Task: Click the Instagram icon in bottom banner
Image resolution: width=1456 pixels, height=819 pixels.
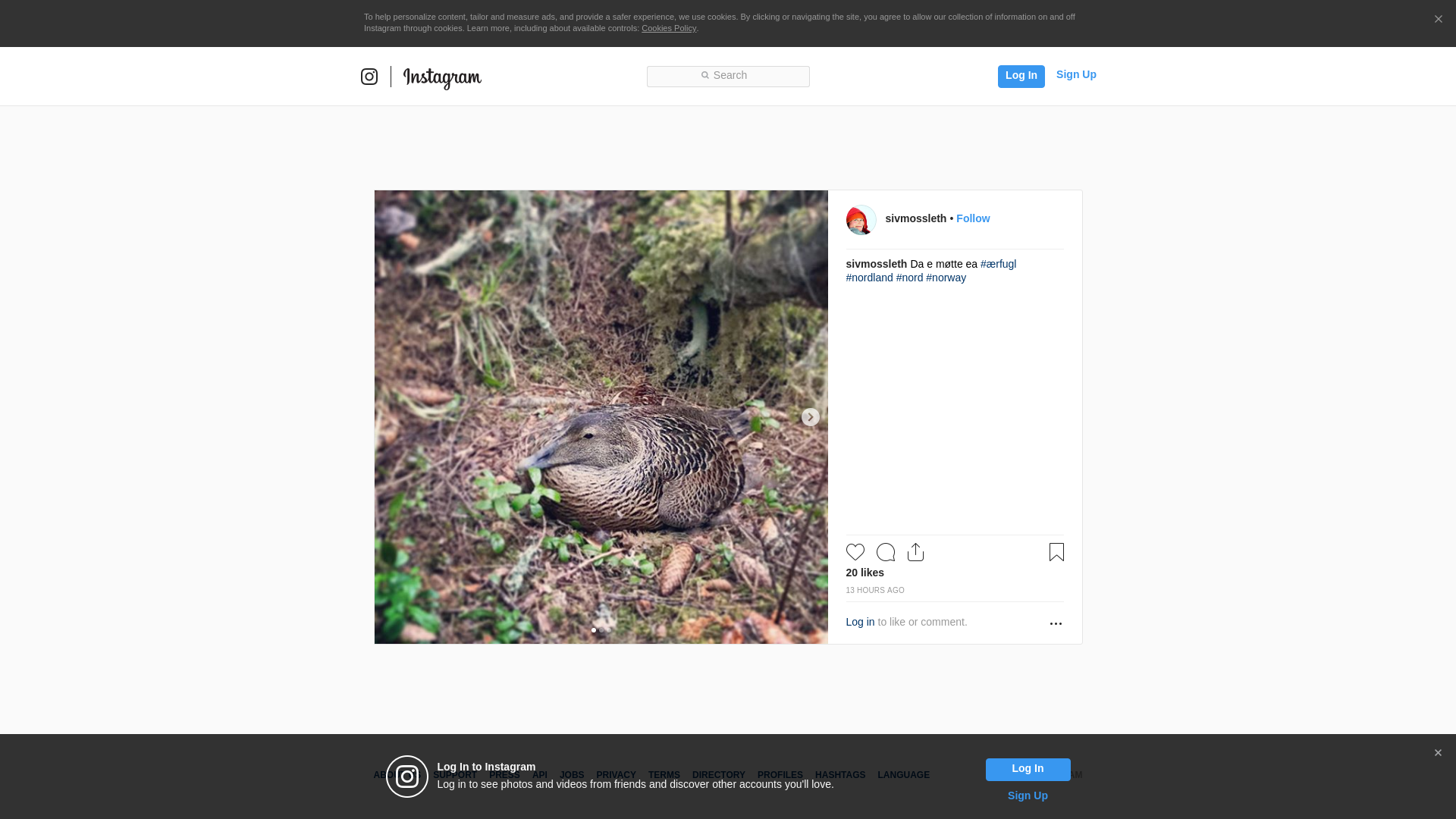Action: (407, 777)
